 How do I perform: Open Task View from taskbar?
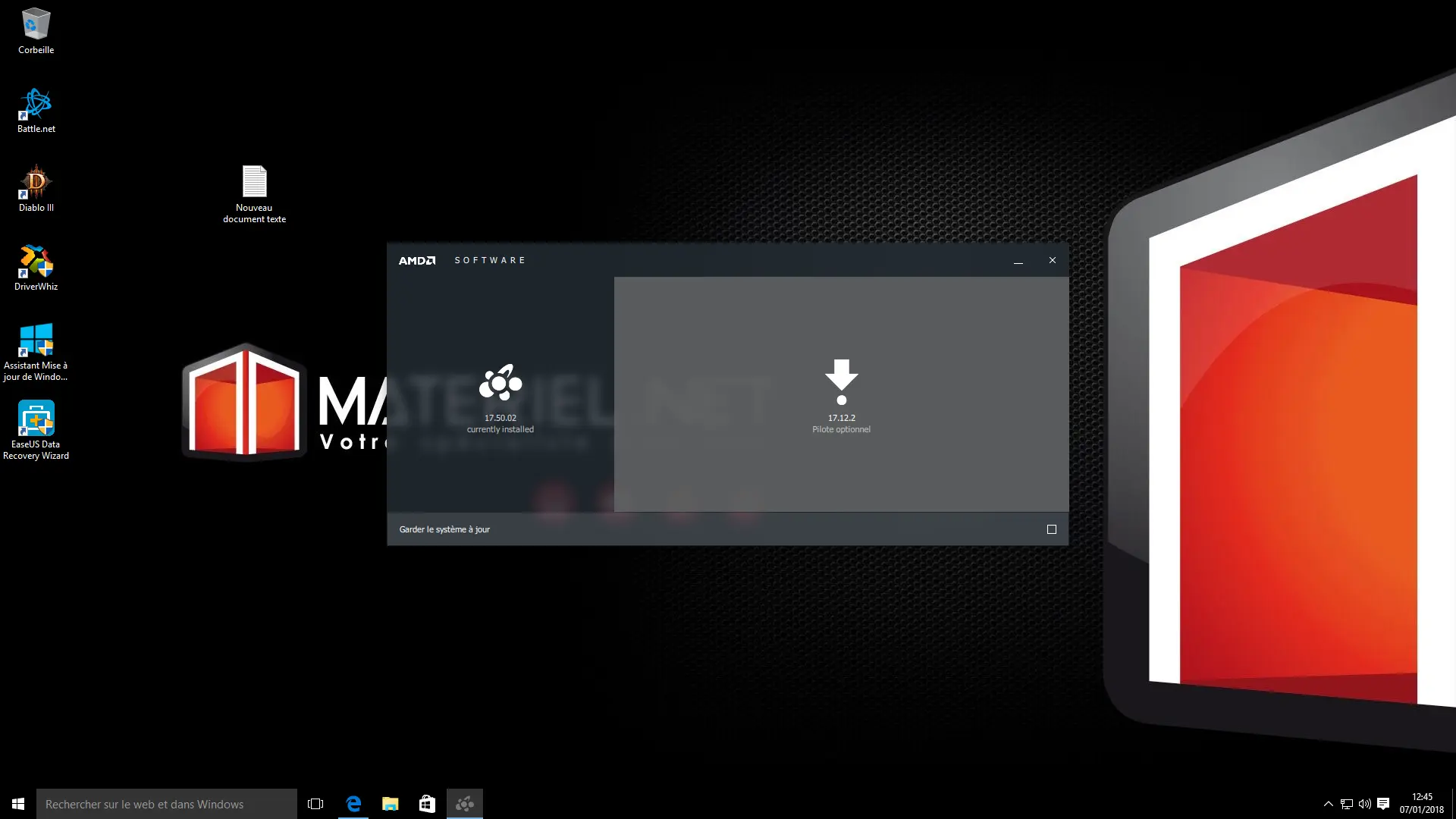(x=315, y=804)
